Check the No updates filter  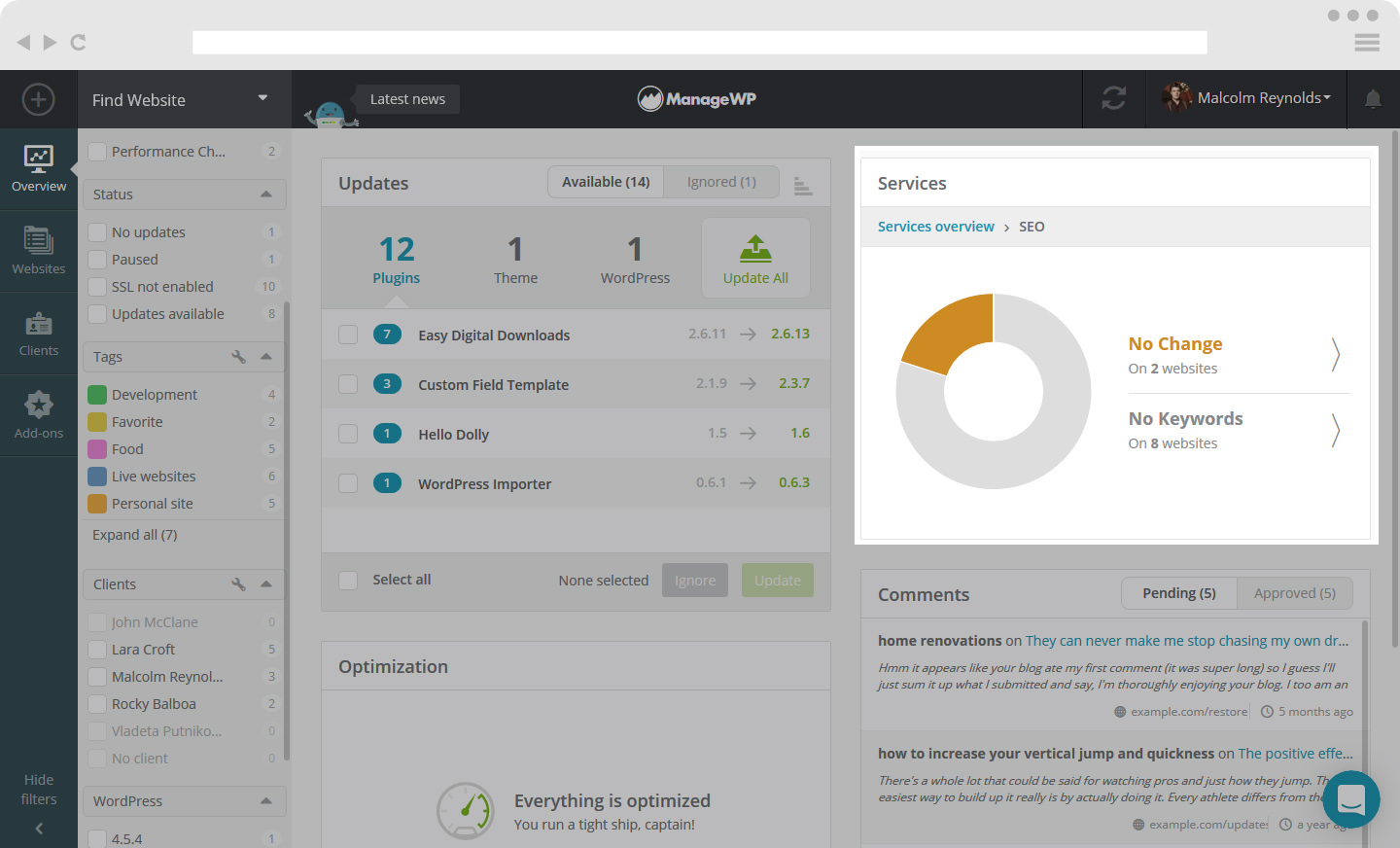click(x=97, y=232)
